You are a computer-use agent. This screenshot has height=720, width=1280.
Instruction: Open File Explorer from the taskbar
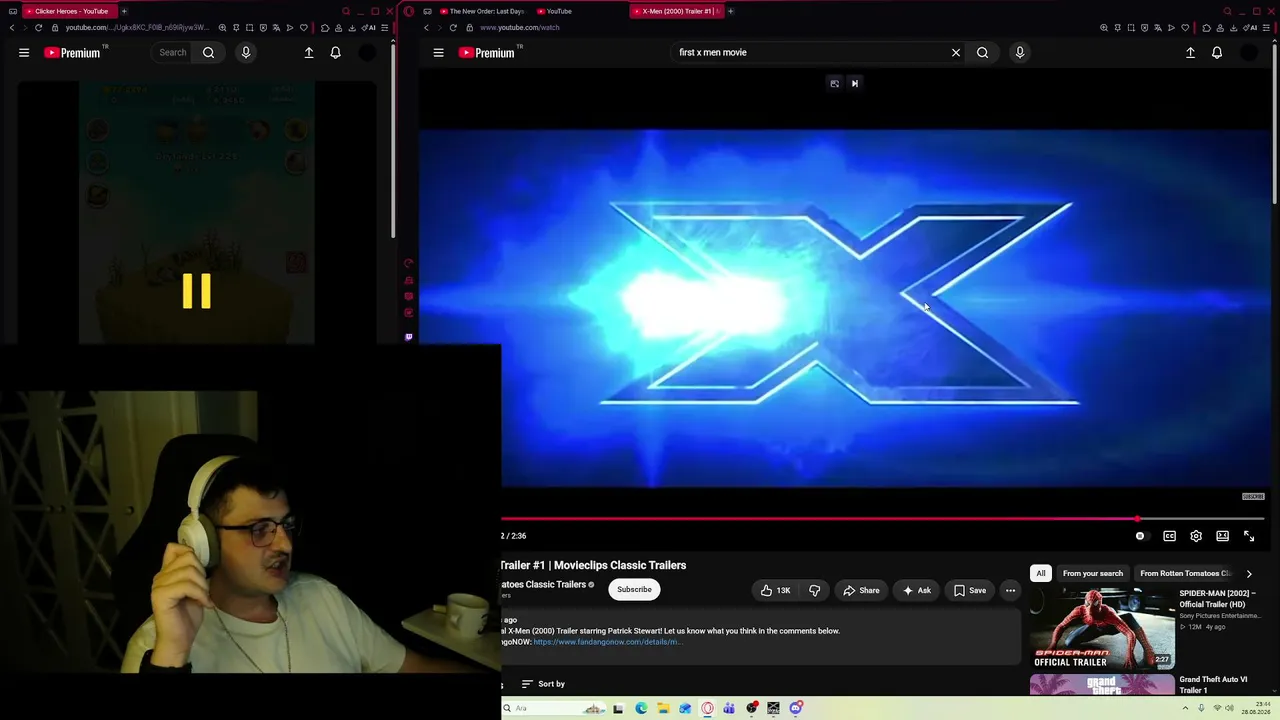[663, 709]
